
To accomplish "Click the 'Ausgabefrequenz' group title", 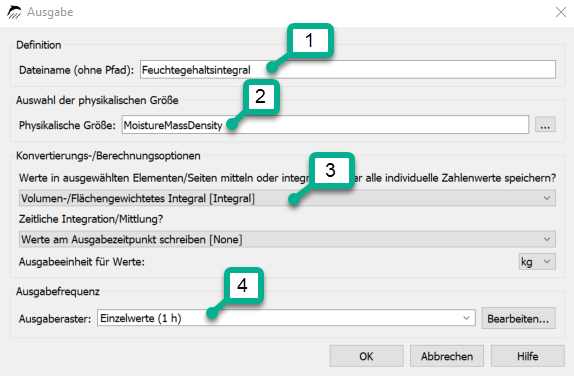I will pos(58,291).
